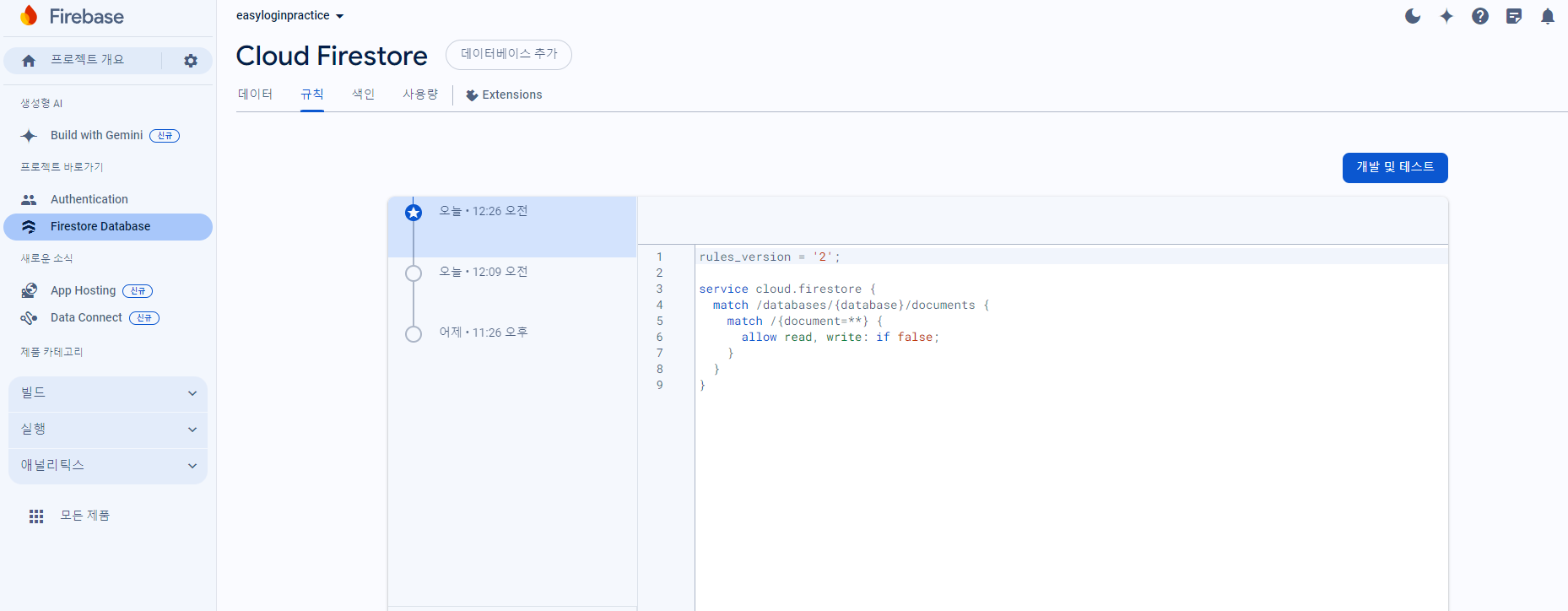Image resolution: width=1568 pixels, height=611 pixels.
Task: Click the 개발 및 테스트 button
Action: click(x=1395, y=168)
